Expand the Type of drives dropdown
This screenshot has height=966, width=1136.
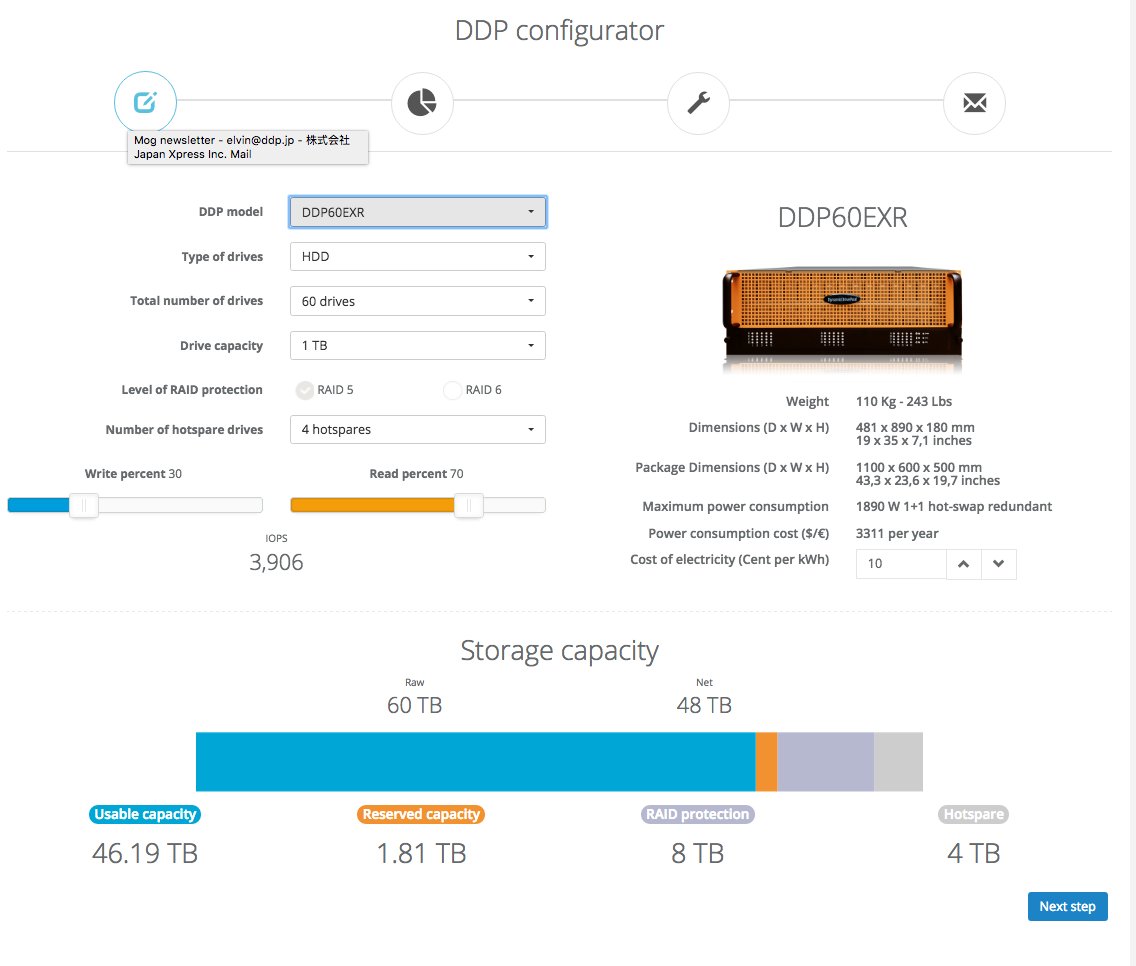point(417,257)
